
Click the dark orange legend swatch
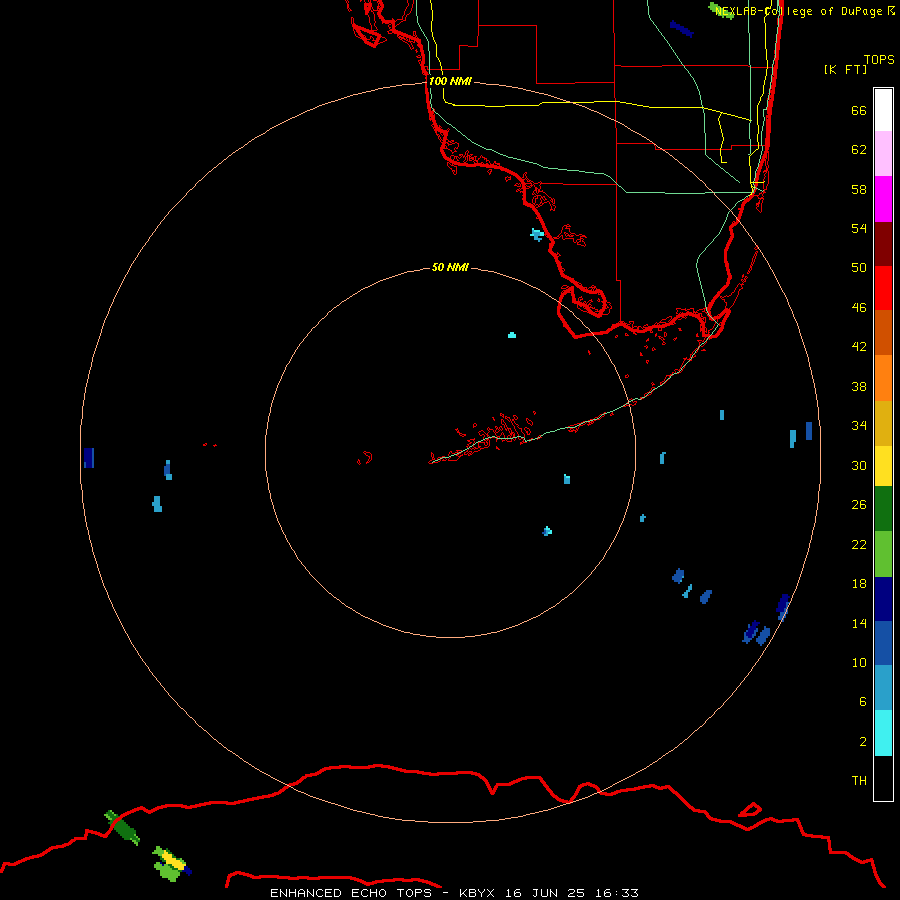point(883,332)
